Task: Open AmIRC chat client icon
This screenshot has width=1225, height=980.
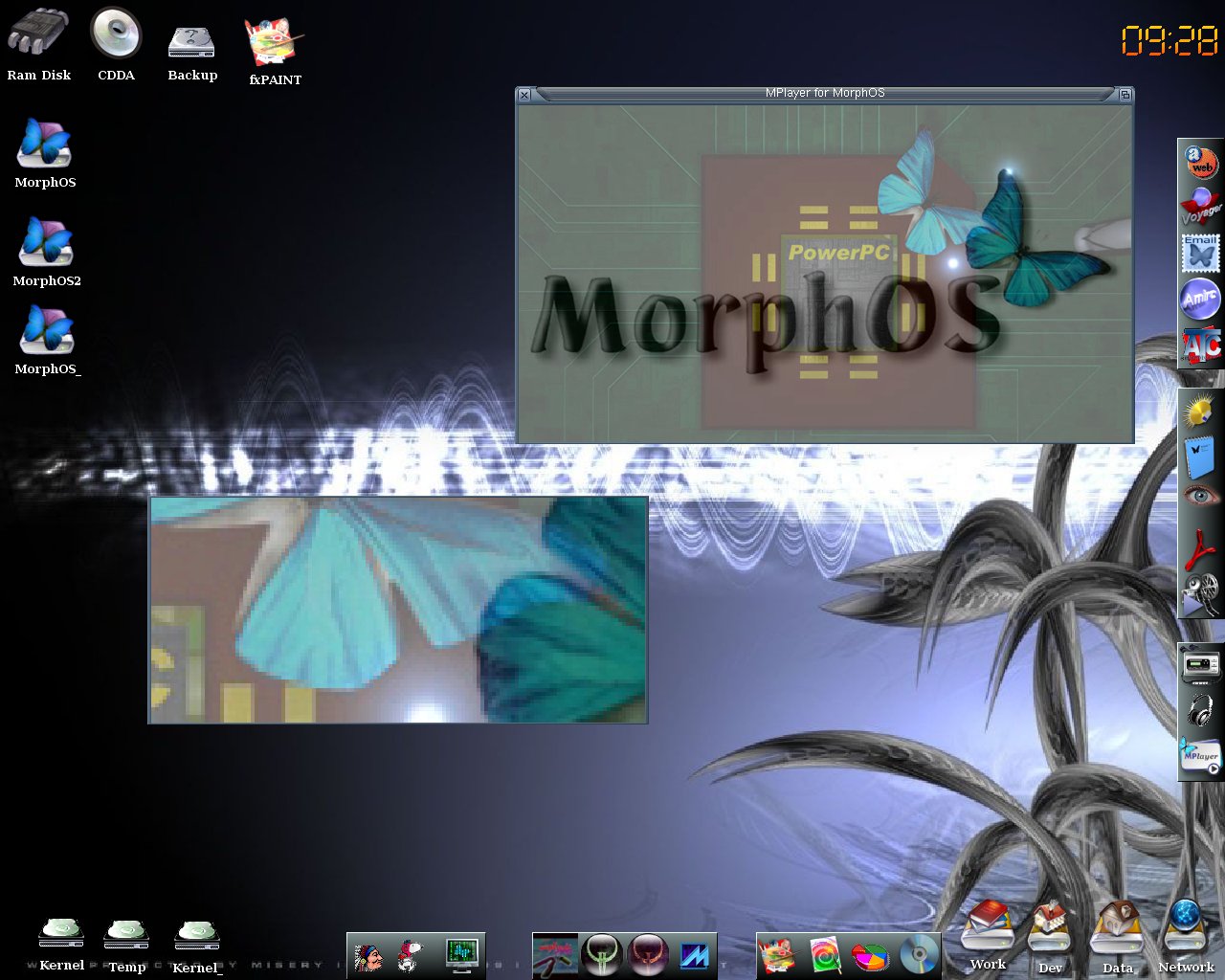Action: tap(1200, 299)
